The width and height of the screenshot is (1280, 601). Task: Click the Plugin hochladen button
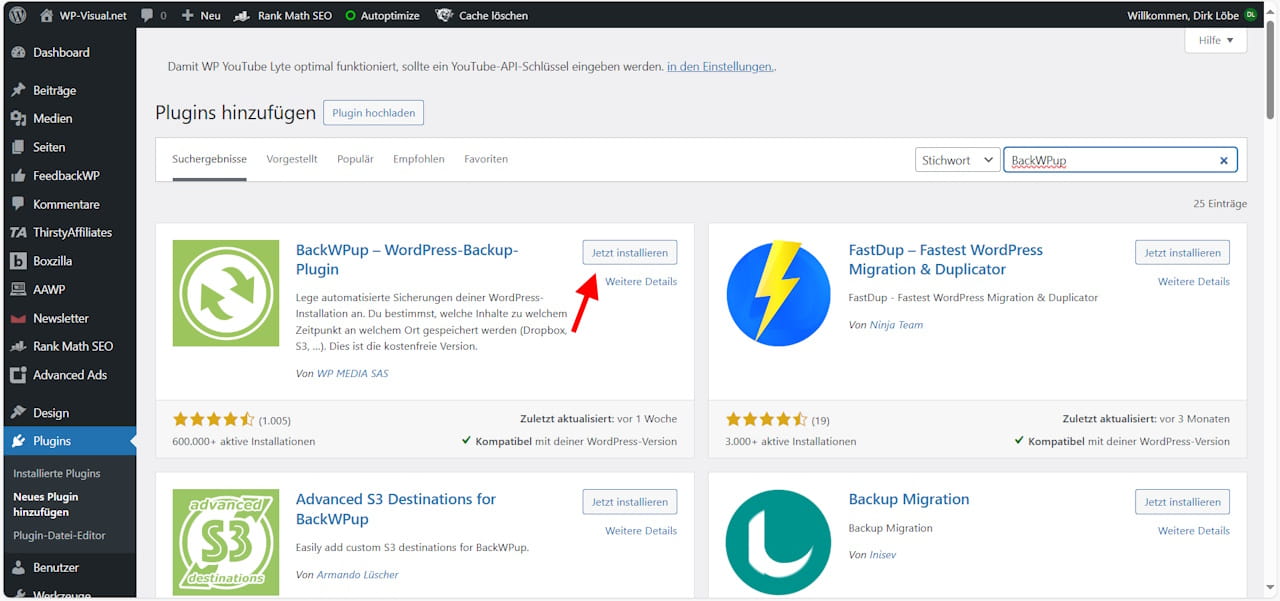coord(373,113)
